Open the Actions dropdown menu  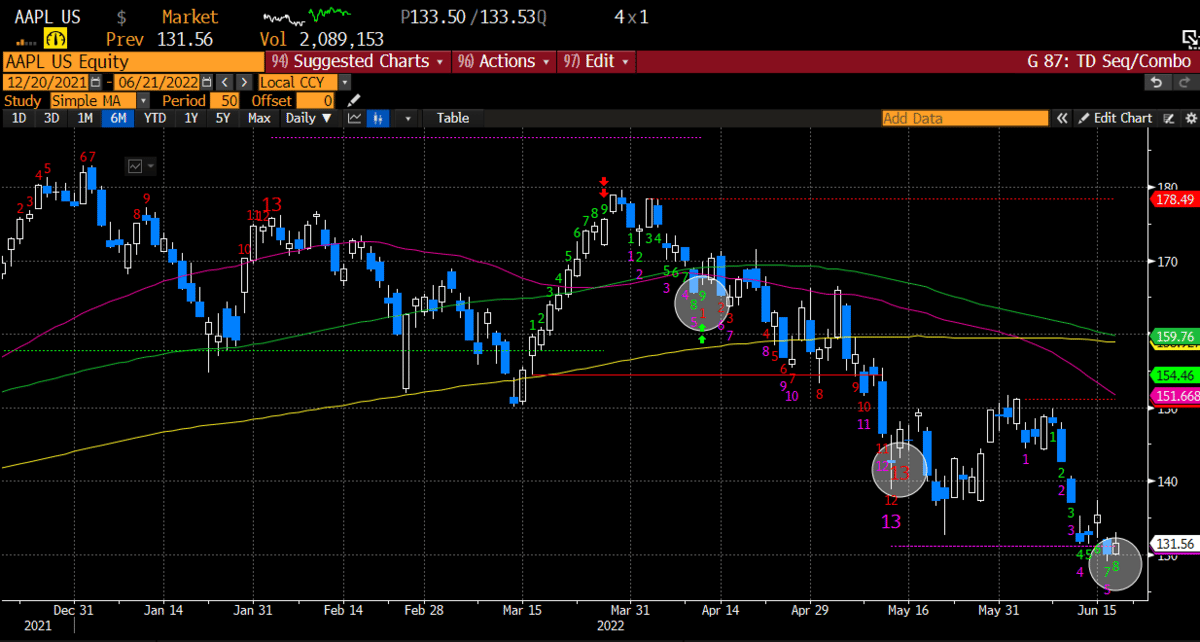[x=502, y=61]
